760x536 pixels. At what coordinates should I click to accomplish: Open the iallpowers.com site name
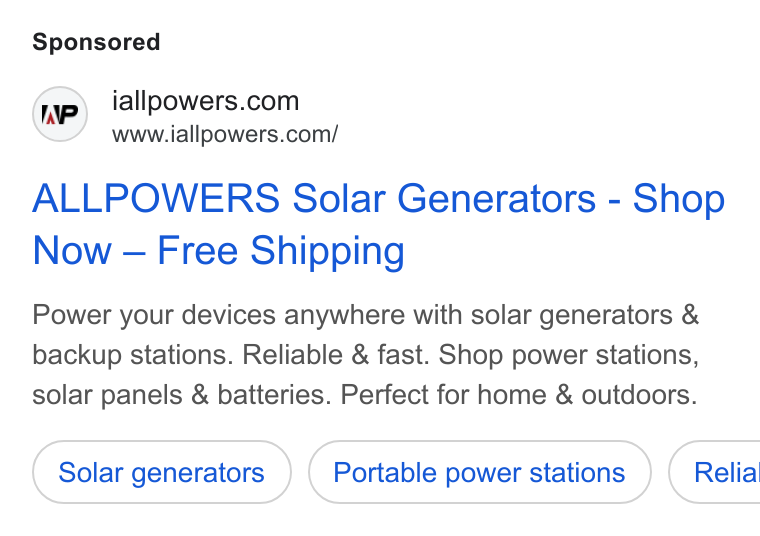point(206,101)
